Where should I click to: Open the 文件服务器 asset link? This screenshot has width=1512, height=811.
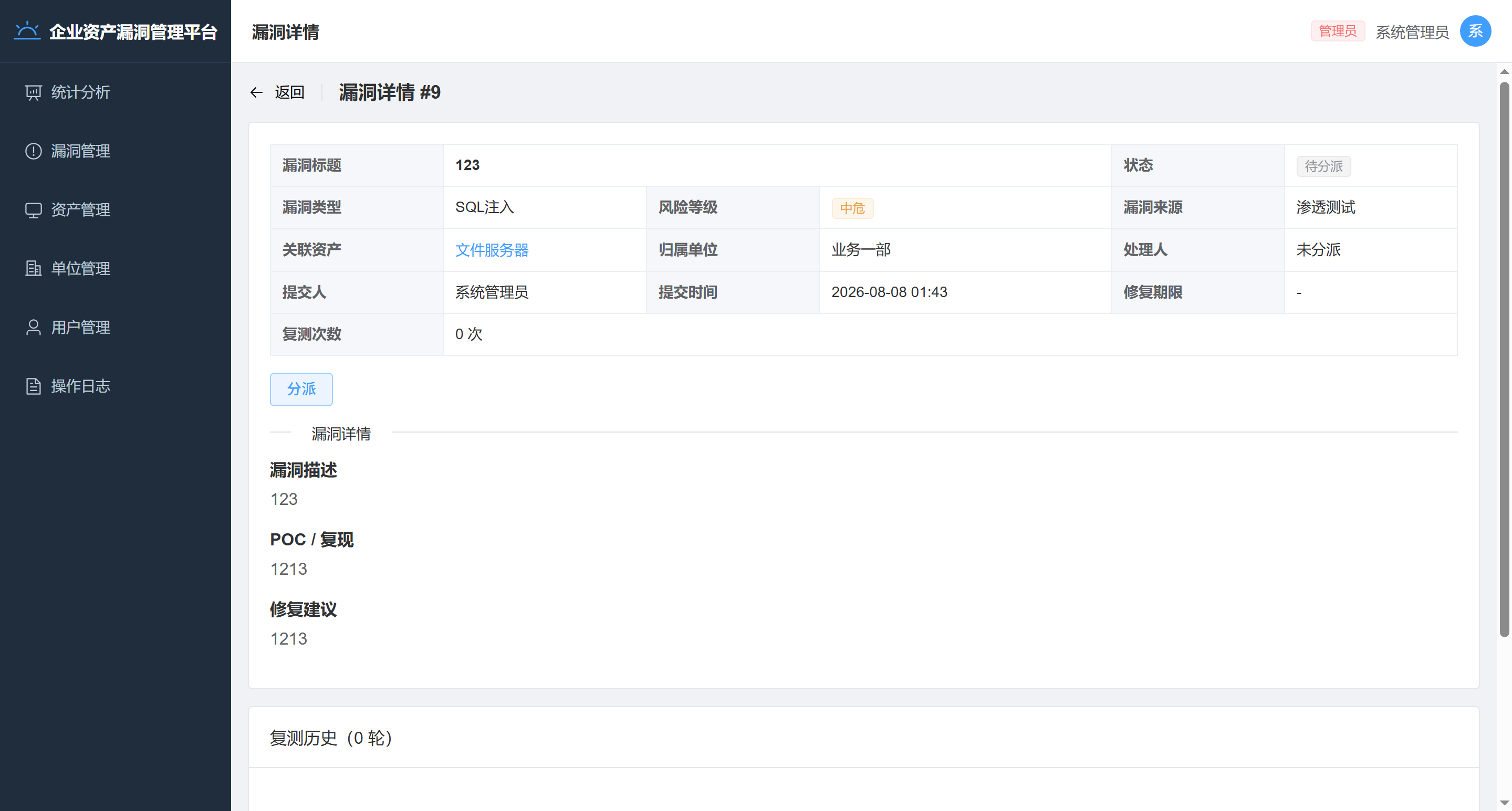pyautogui.click(x=492, y=250)
